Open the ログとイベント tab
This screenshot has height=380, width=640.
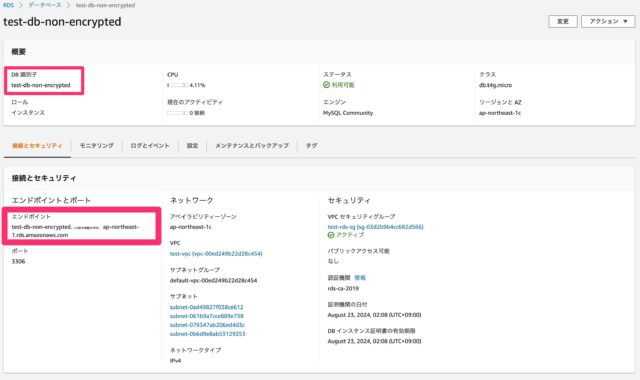(x=150, y=145)
